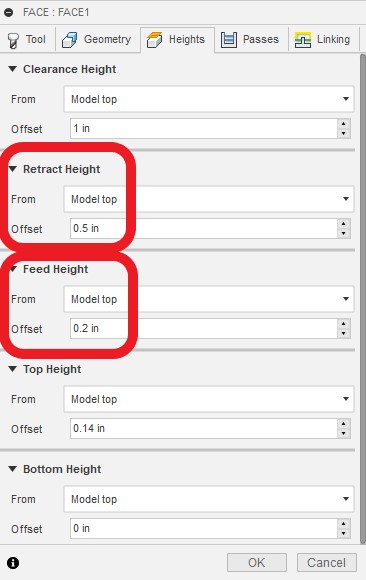Click the Top Height offset field

coord(204,428)
